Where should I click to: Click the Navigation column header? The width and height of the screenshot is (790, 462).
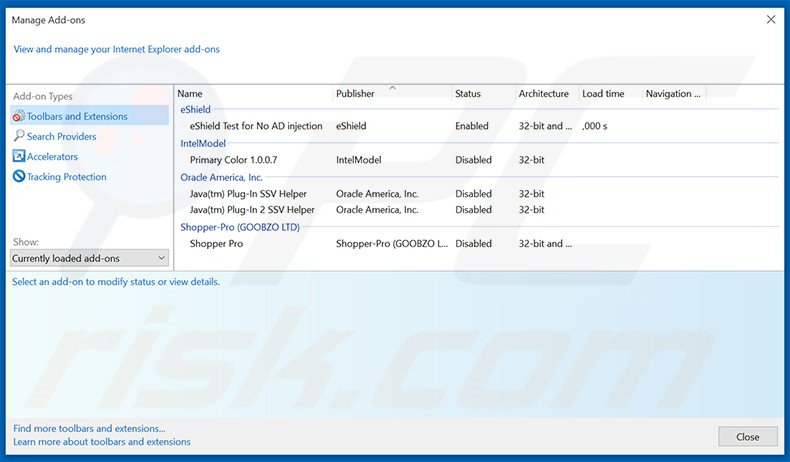point(674,94)
